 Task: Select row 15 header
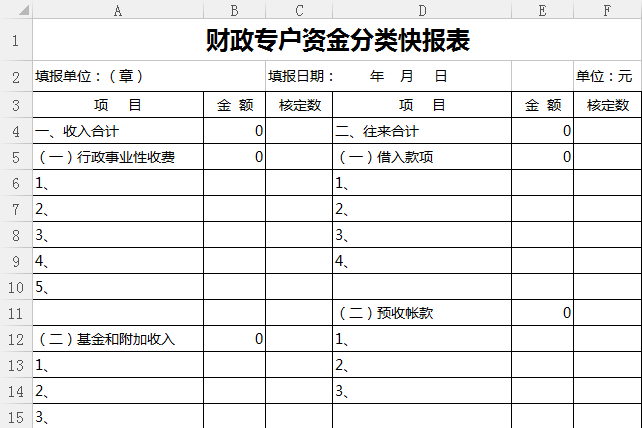click(16, 417)
